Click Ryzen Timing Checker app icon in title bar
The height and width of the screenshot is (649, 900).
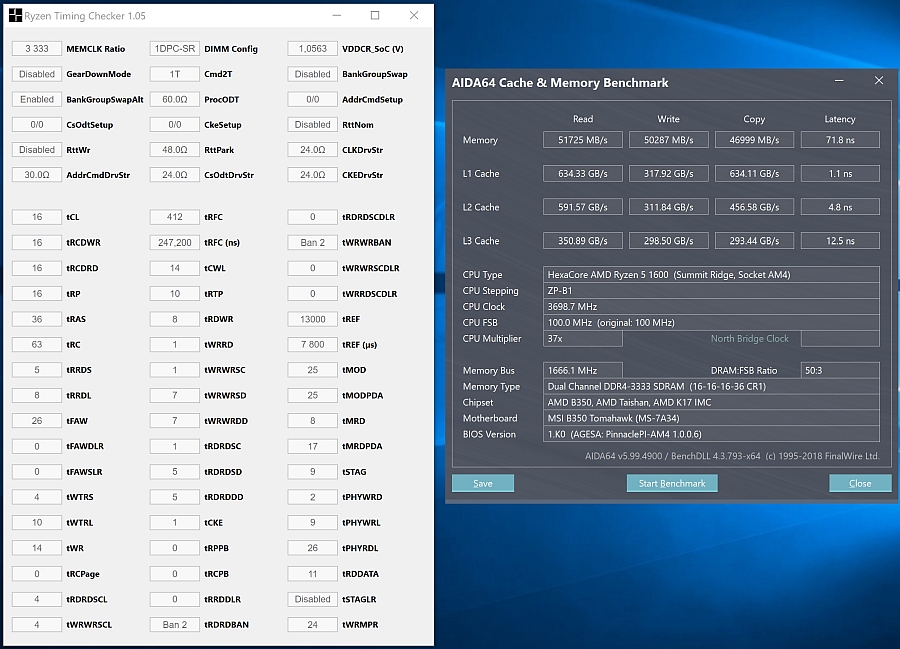coord(15,15)
